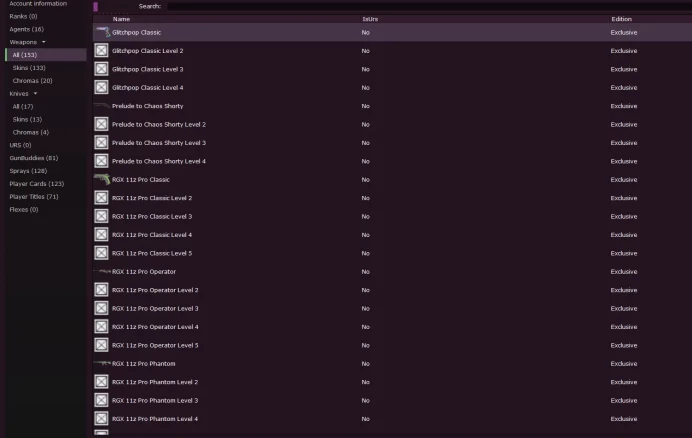692x438 pixels.
Task: Click the Glitchpop Classic pistol thumbnail
Action: [x=103, y=32]
